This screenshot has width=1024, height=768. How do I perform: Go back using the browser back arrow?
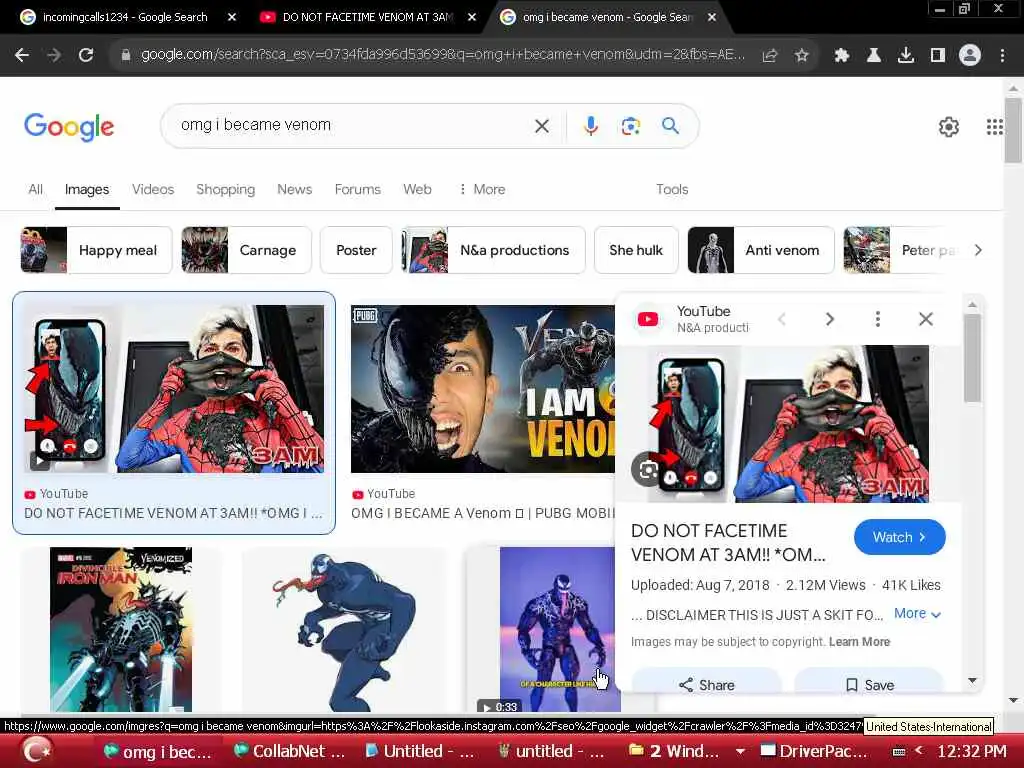coord(22,56)
